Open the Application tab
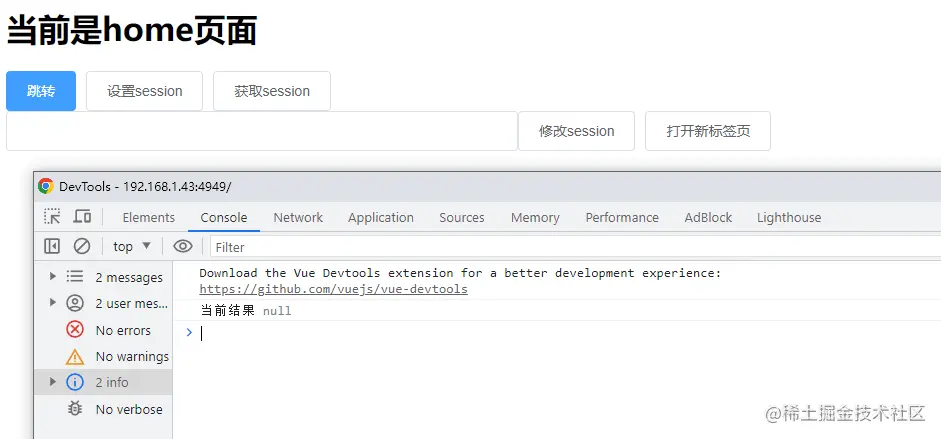This screenshot has height=439, width=941. tap(380, 217)
